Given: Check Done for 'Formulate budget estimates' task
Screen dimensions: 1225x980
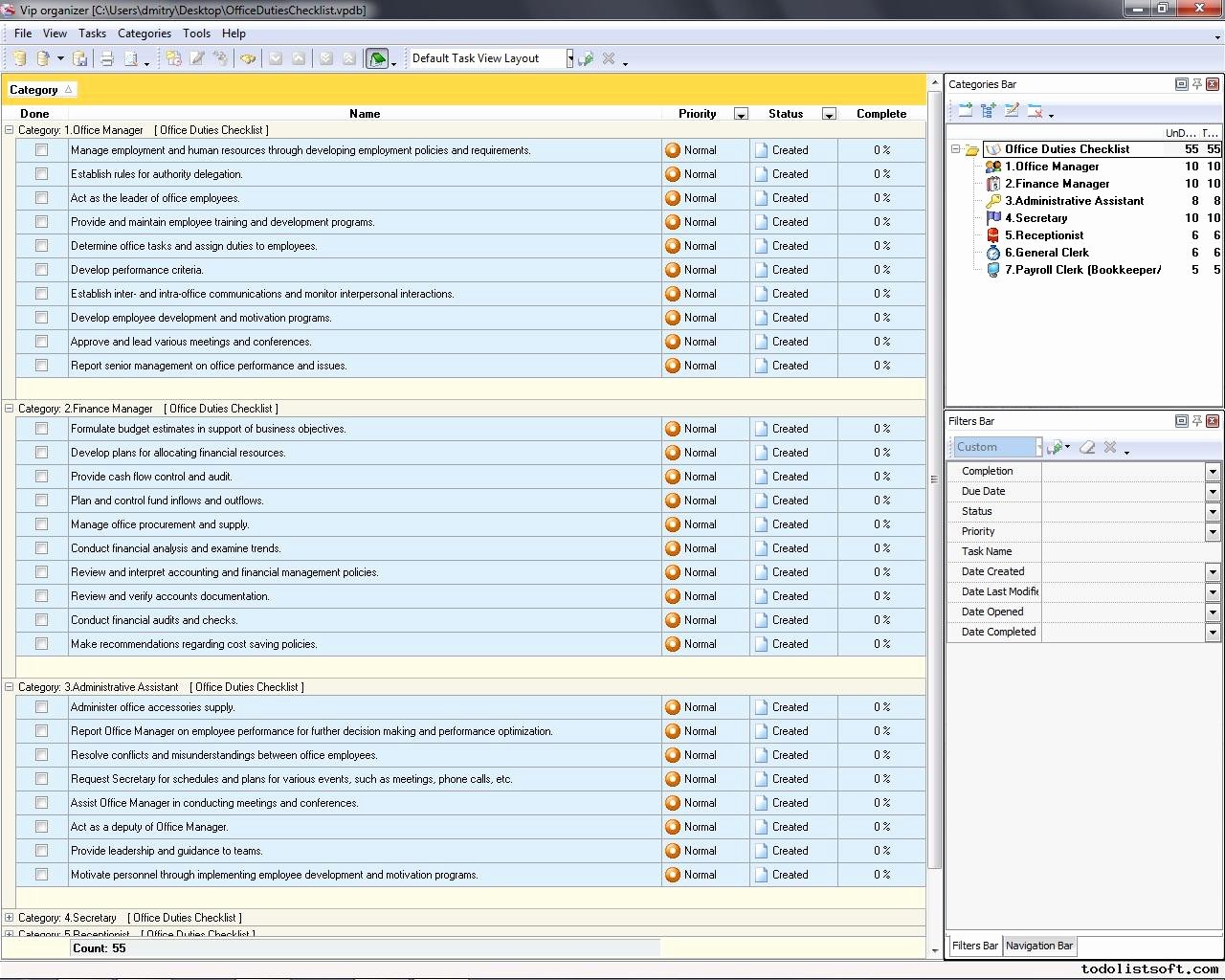Looking at the screenshot, I should 41,429.
